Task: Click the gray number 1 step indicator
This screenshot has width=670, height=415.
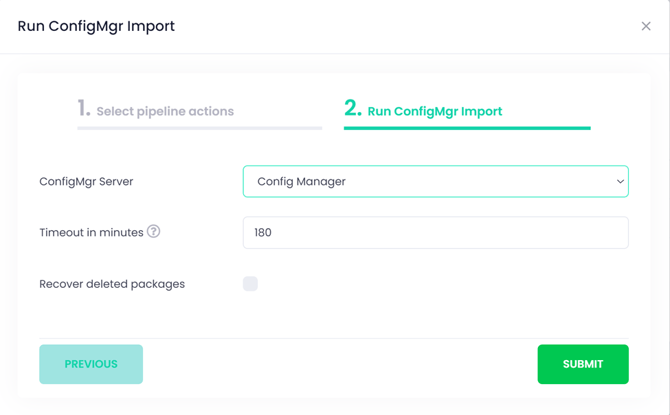Action: (84, 108)
